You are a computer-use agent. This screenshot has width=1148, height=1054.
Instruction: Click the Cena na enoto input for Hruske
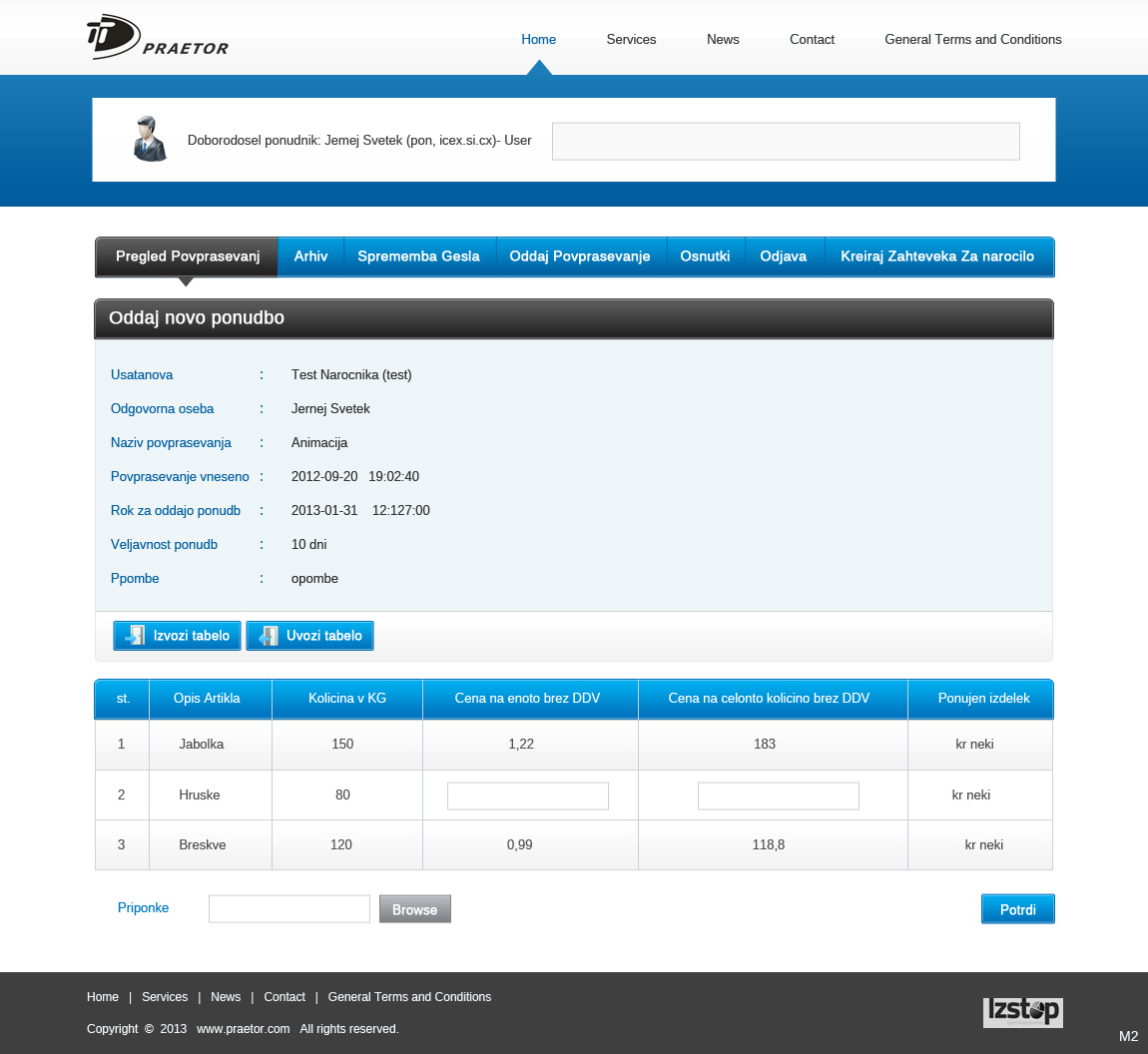tap(528, 795)
